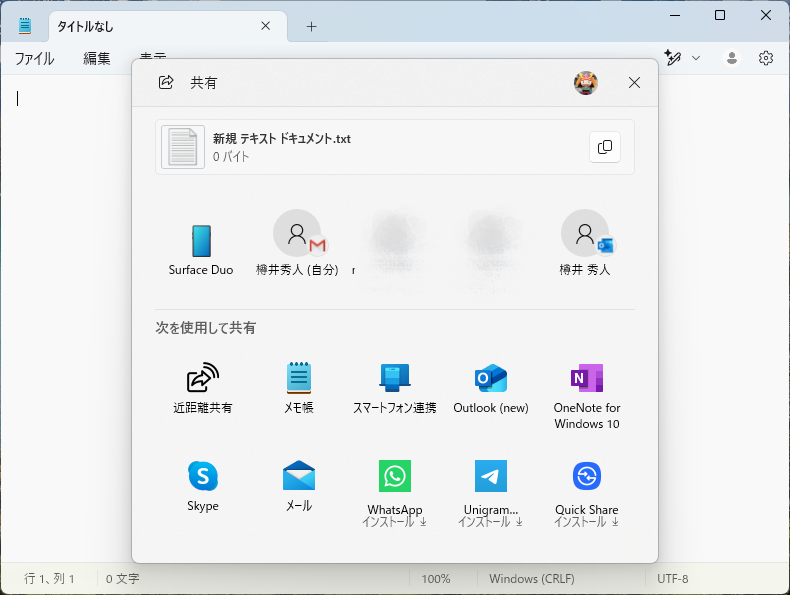Click the share icon next to 共有
The image size is (790, 595).
(x=166, y=82)
